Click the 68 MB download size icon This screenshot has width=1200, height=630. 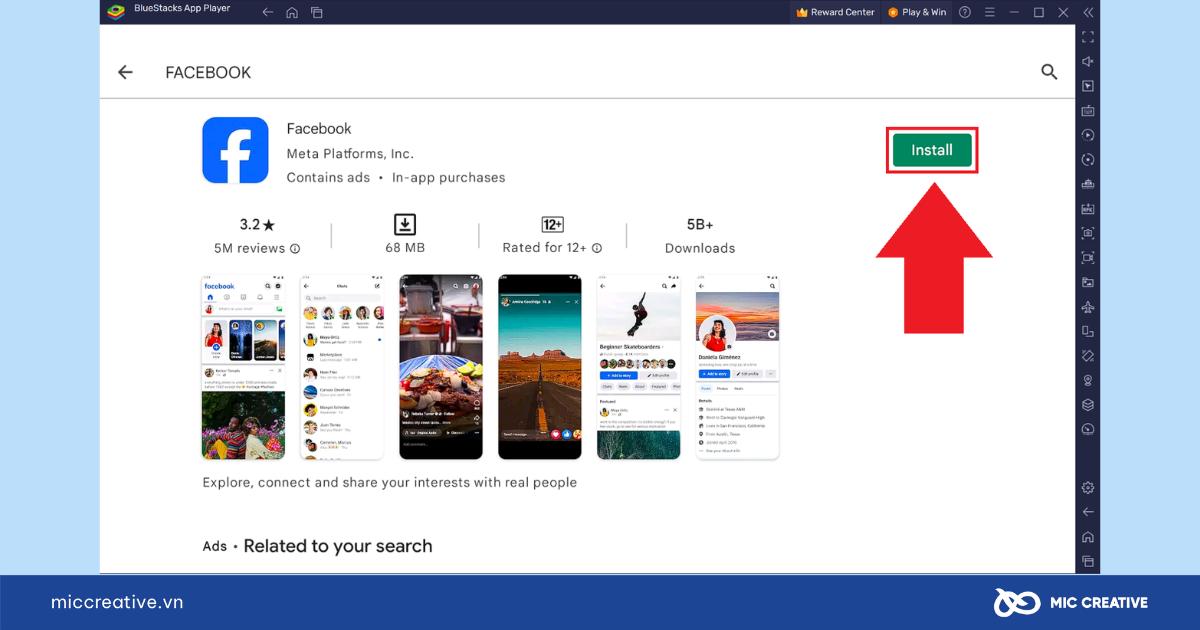click(405, 224)
